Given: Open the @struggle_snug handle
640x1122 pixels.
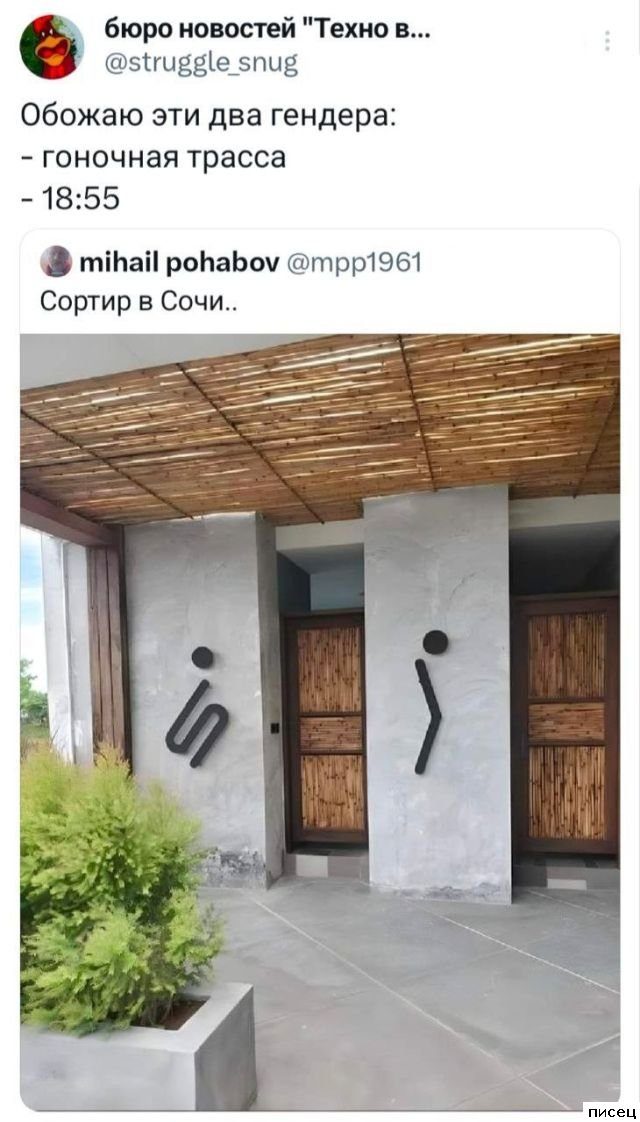Looking at the screenshot, I should [200, 64].
